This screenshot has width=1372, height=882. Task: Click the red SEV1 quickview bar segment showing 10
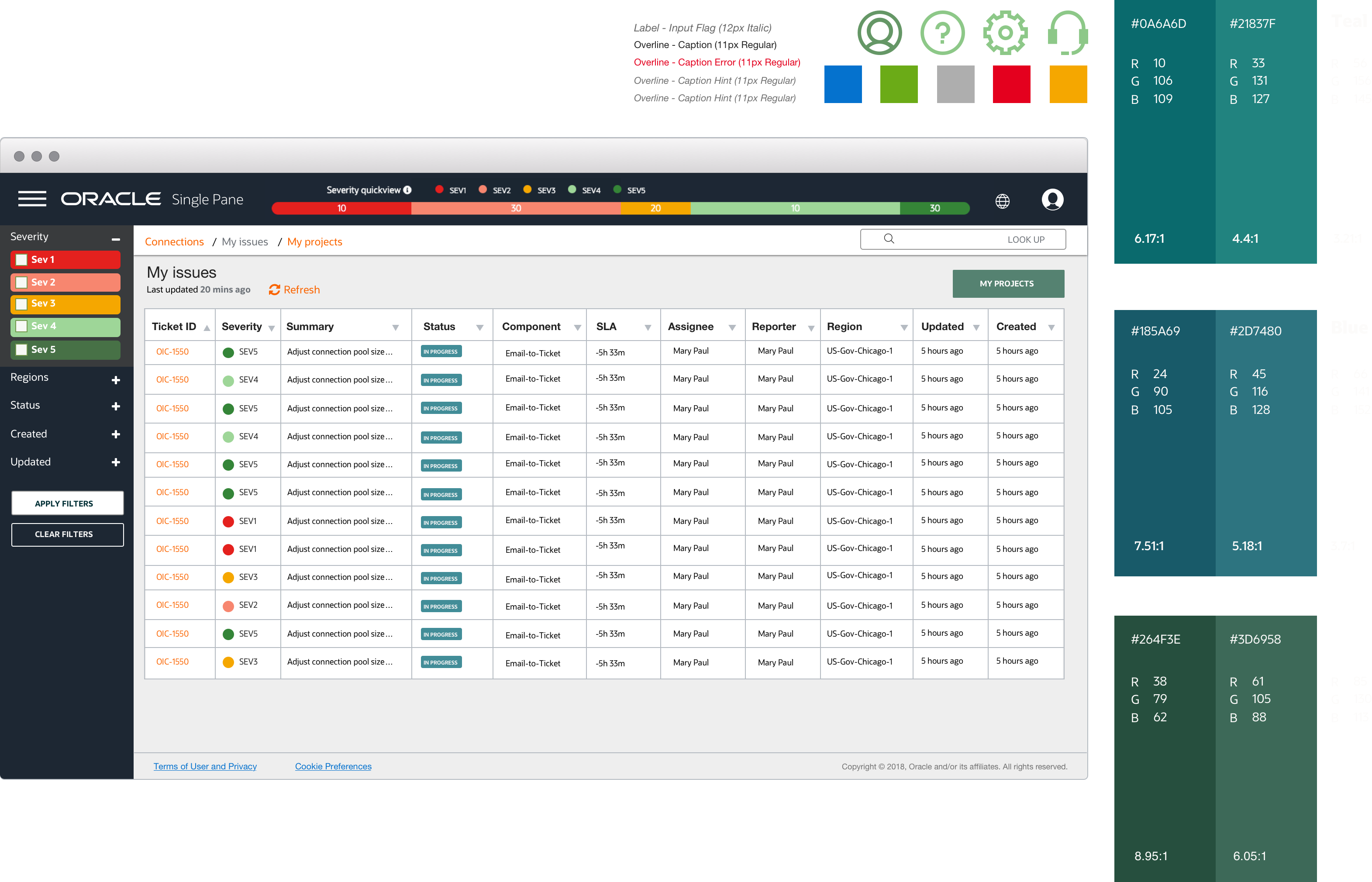click(x=341, y=208)
